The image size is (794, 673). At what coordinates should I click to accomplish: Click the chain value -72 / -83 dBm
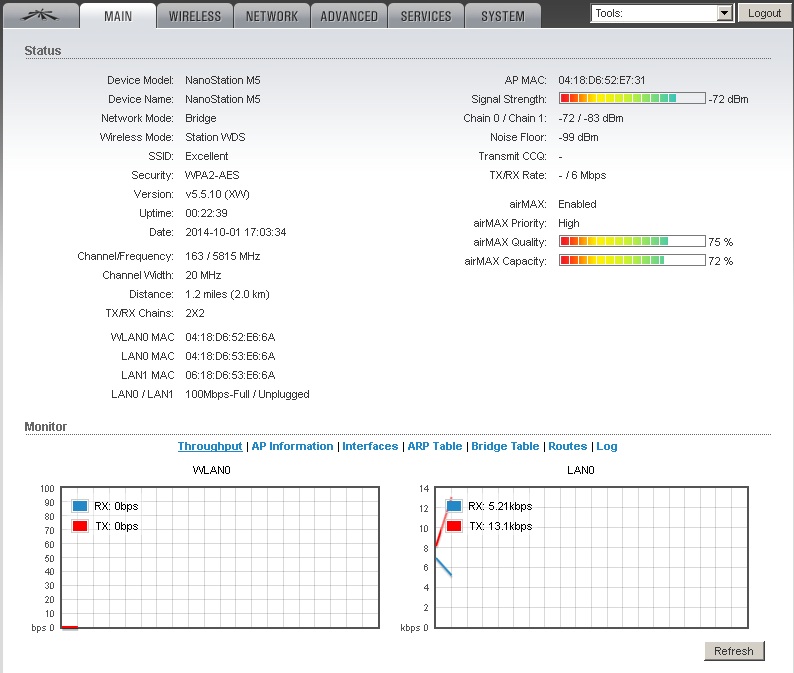point(590,118)
